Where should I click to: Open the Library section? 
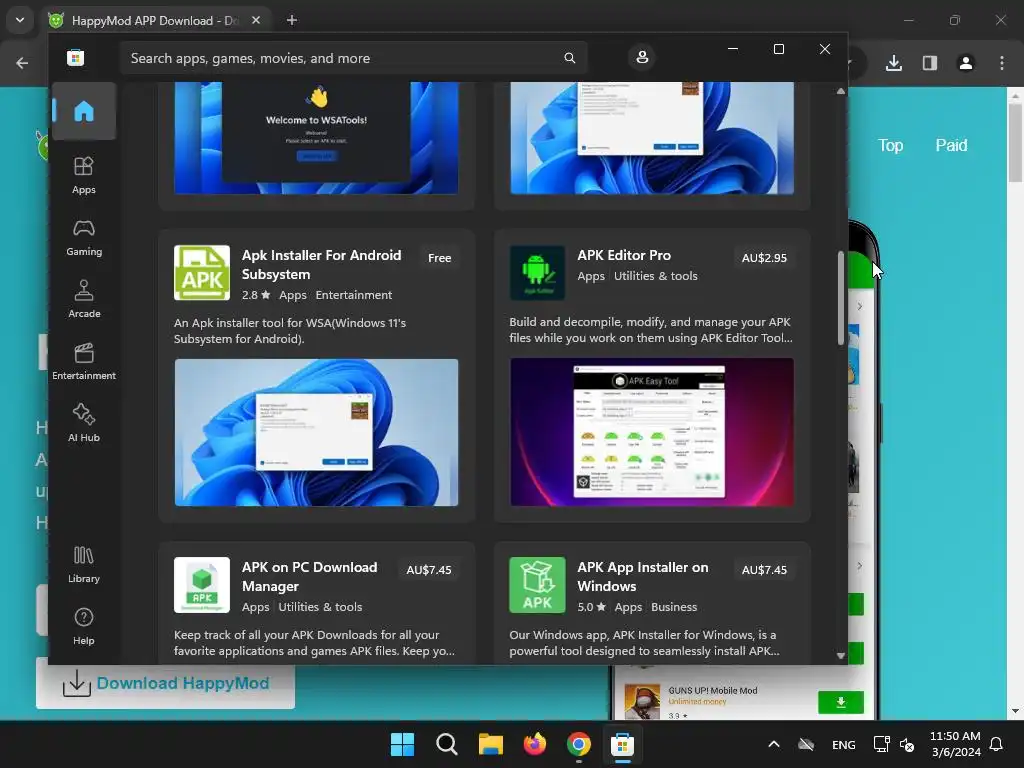pyautogui.click(x=84, y=564)
